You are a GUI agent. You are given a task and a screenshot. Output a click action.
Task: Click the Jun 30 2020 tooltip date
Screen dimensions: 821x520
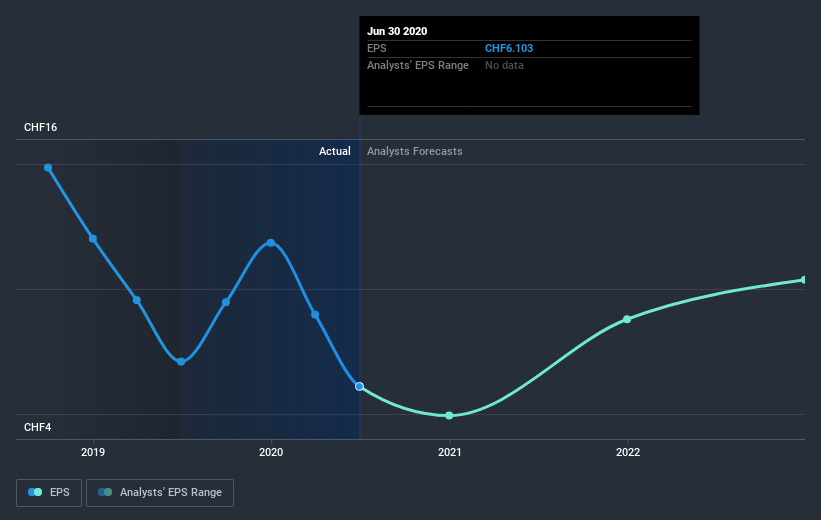[x=397, y=31]
